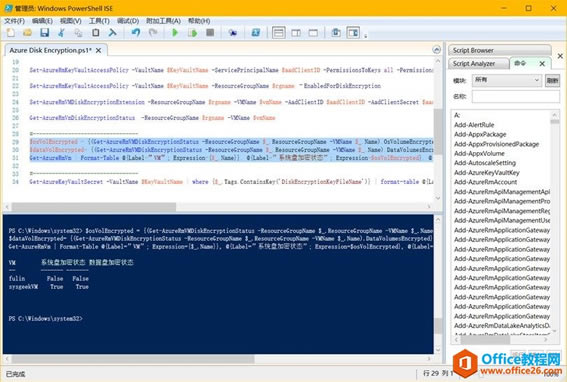Focus the 名称 name input field
Viewport: 567px width, 382px height.
coord(516,97)
